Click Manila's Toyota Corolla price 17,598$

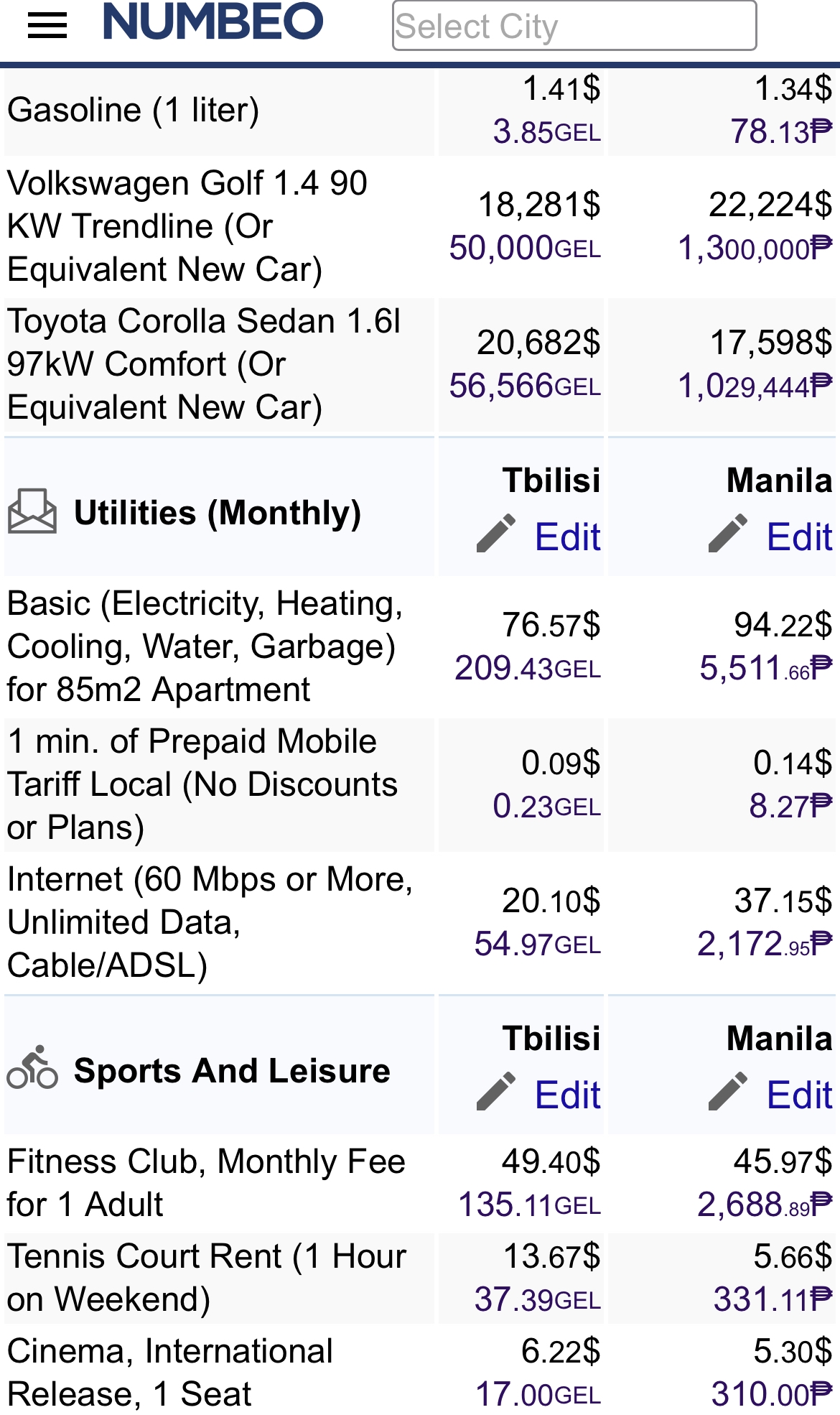point(771,343)
